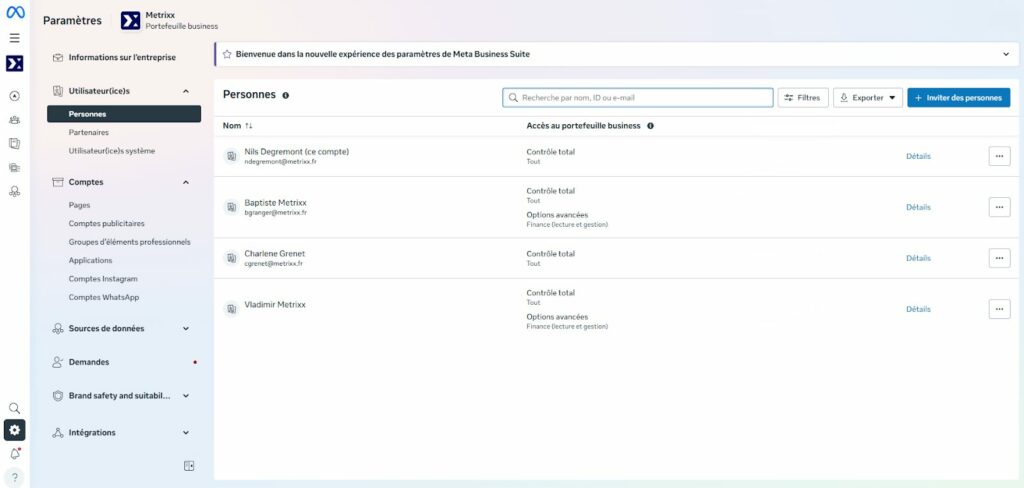This screenshot has width=1024, height=488.
Task: Open Comptes publicitaires menu item
Action: point(106,224)
